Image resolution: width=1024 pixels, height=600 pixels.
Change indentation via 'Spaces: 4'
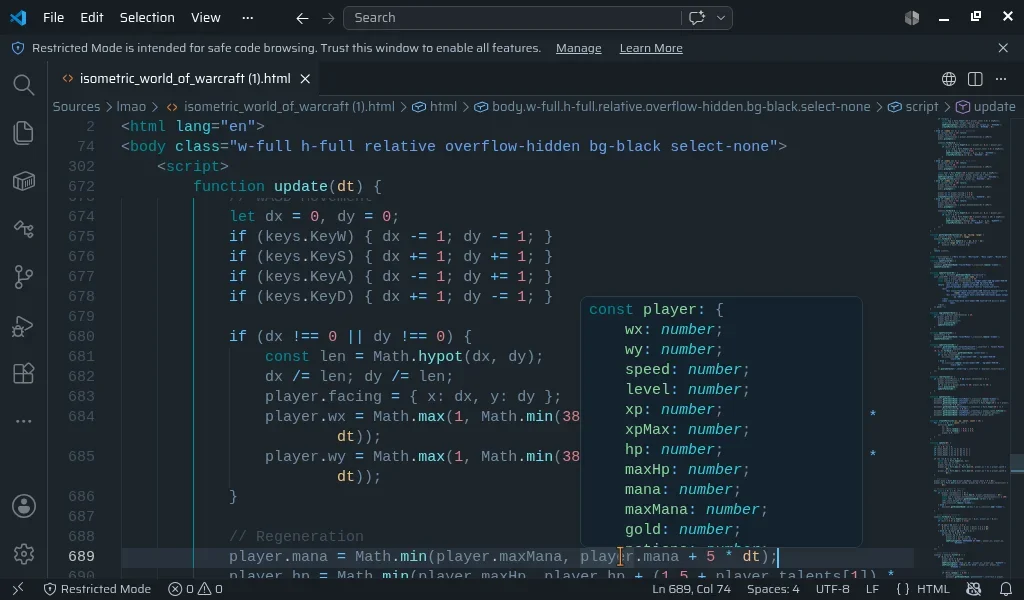tap(773, 589)
